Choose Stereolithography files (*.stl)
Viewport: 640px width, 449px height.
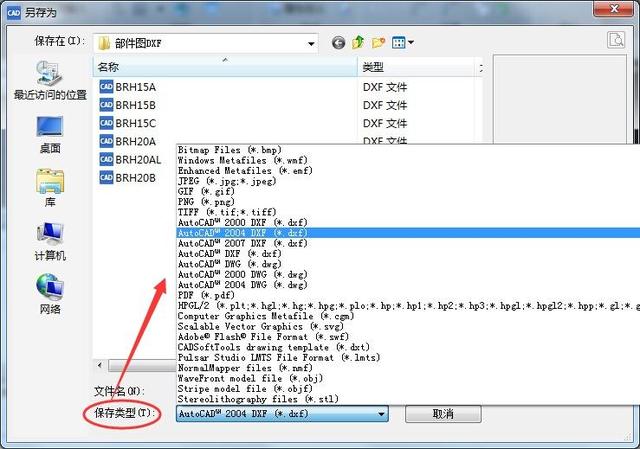coord(408,399)
